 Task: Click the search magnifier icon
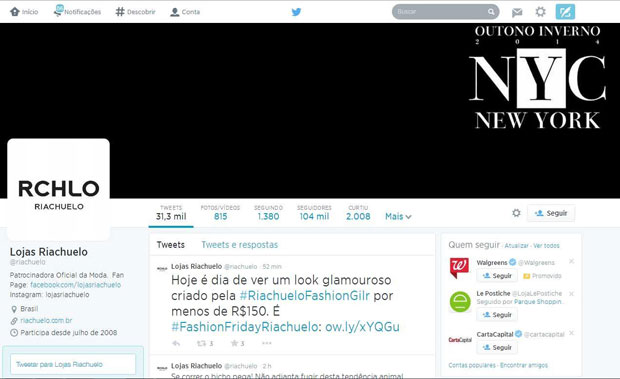click(x=491, y=11)
